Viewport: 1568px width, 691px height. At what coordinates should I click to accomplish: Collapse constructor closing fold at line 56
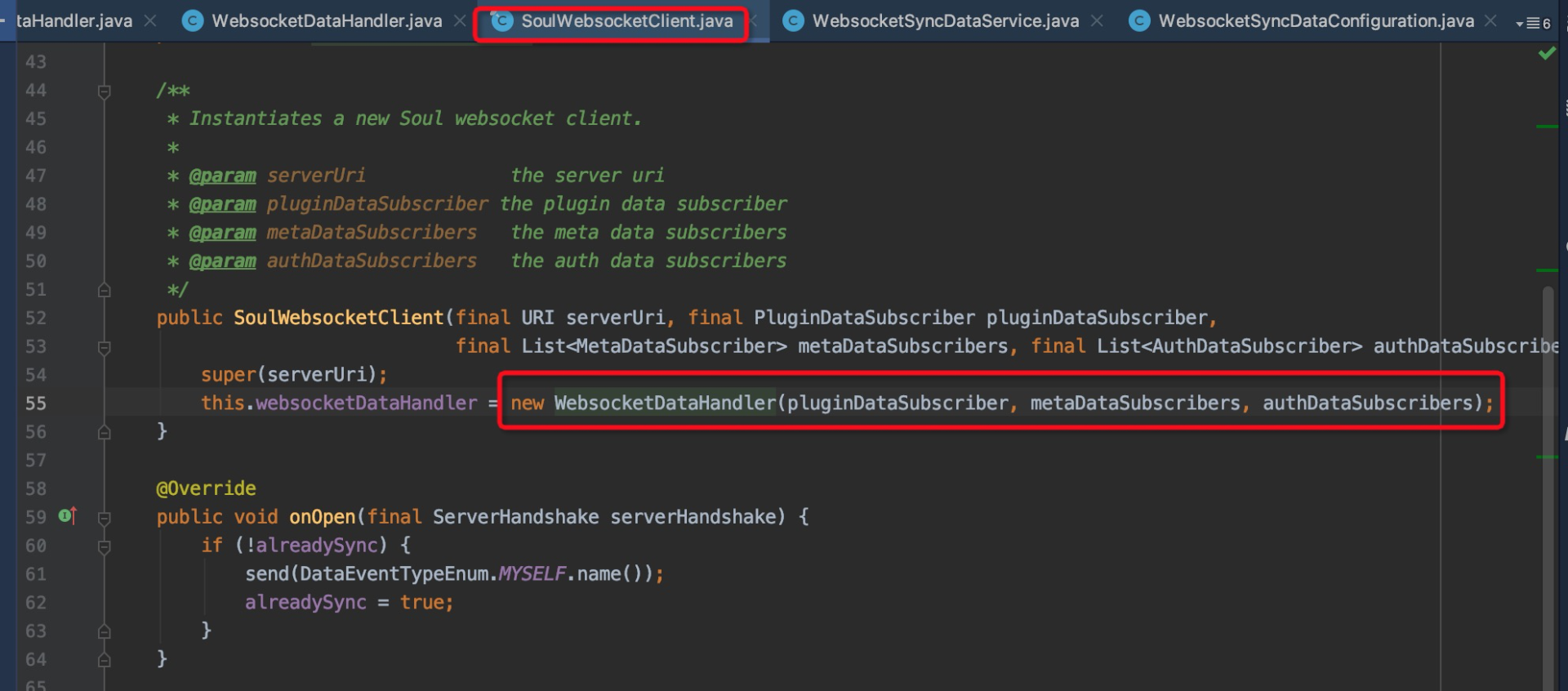(105, 432)
